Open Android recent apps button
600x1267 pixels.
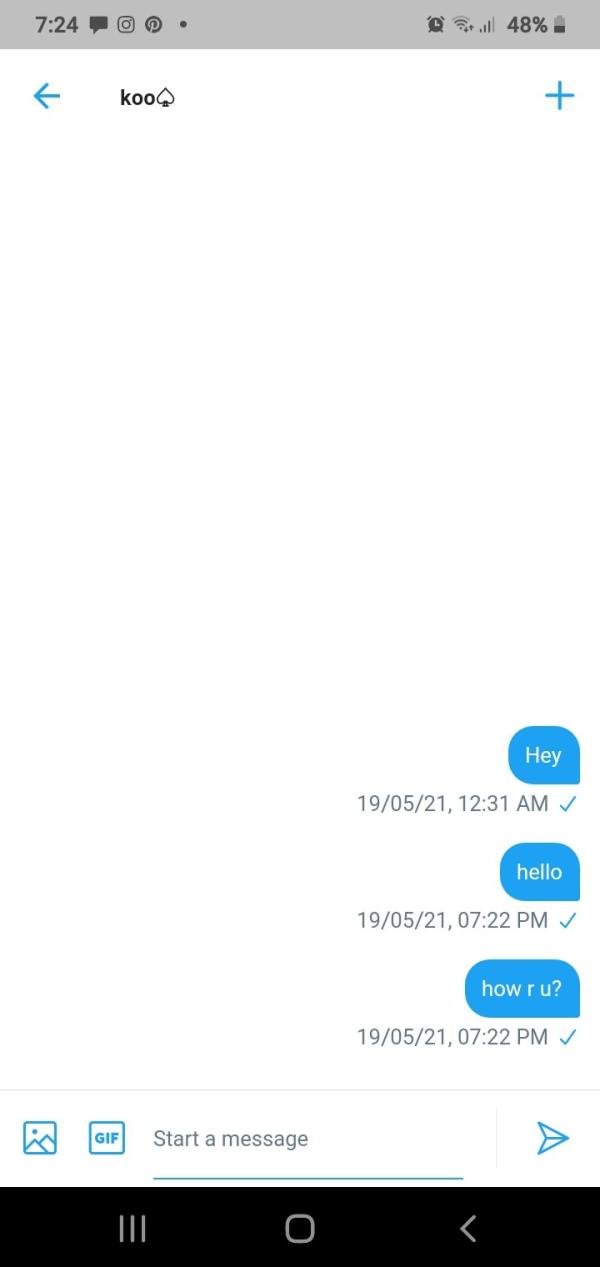[x=132, y=1228]
